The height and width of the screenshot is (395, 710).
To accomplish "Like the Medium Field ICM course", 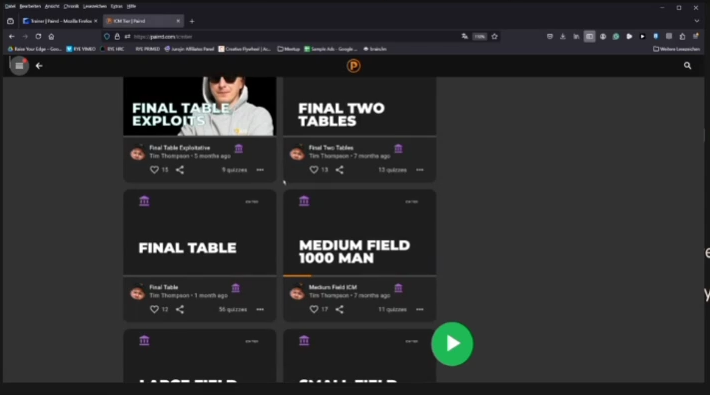I will [x=314, y=309].
